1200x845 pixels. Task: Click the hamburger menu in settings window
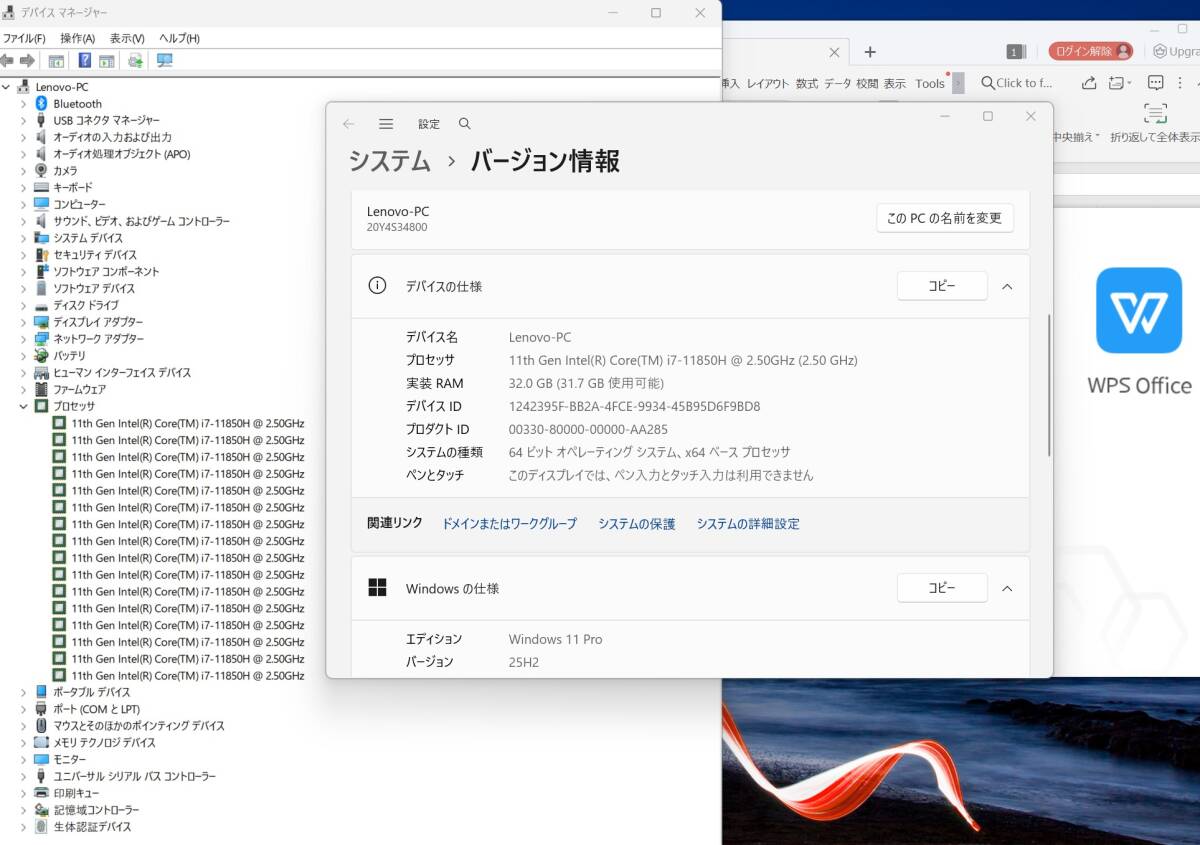coord(386,123)
